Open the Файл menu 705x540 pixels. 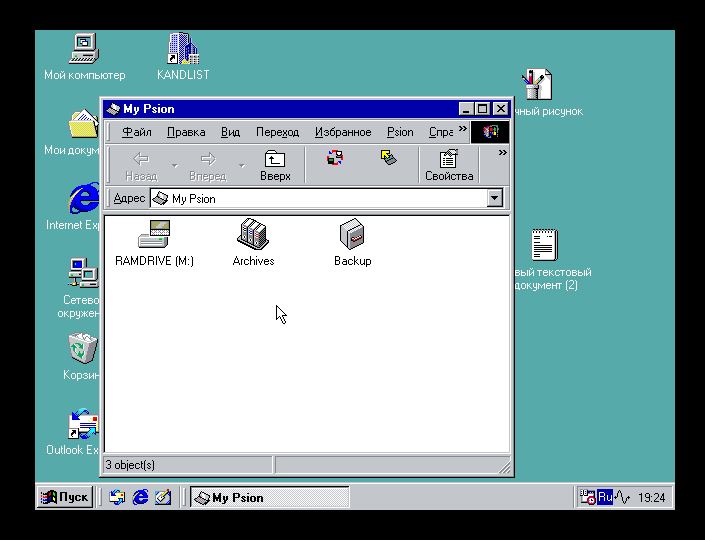[137, 132]
